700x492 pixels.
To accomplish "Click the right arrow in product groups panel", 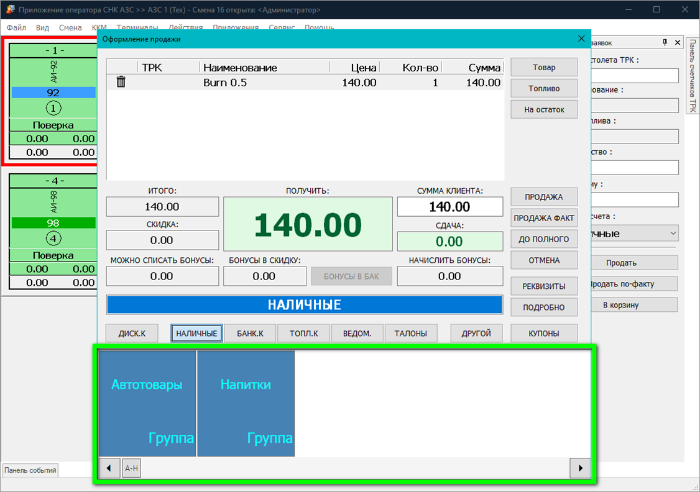I will [578, 467].
